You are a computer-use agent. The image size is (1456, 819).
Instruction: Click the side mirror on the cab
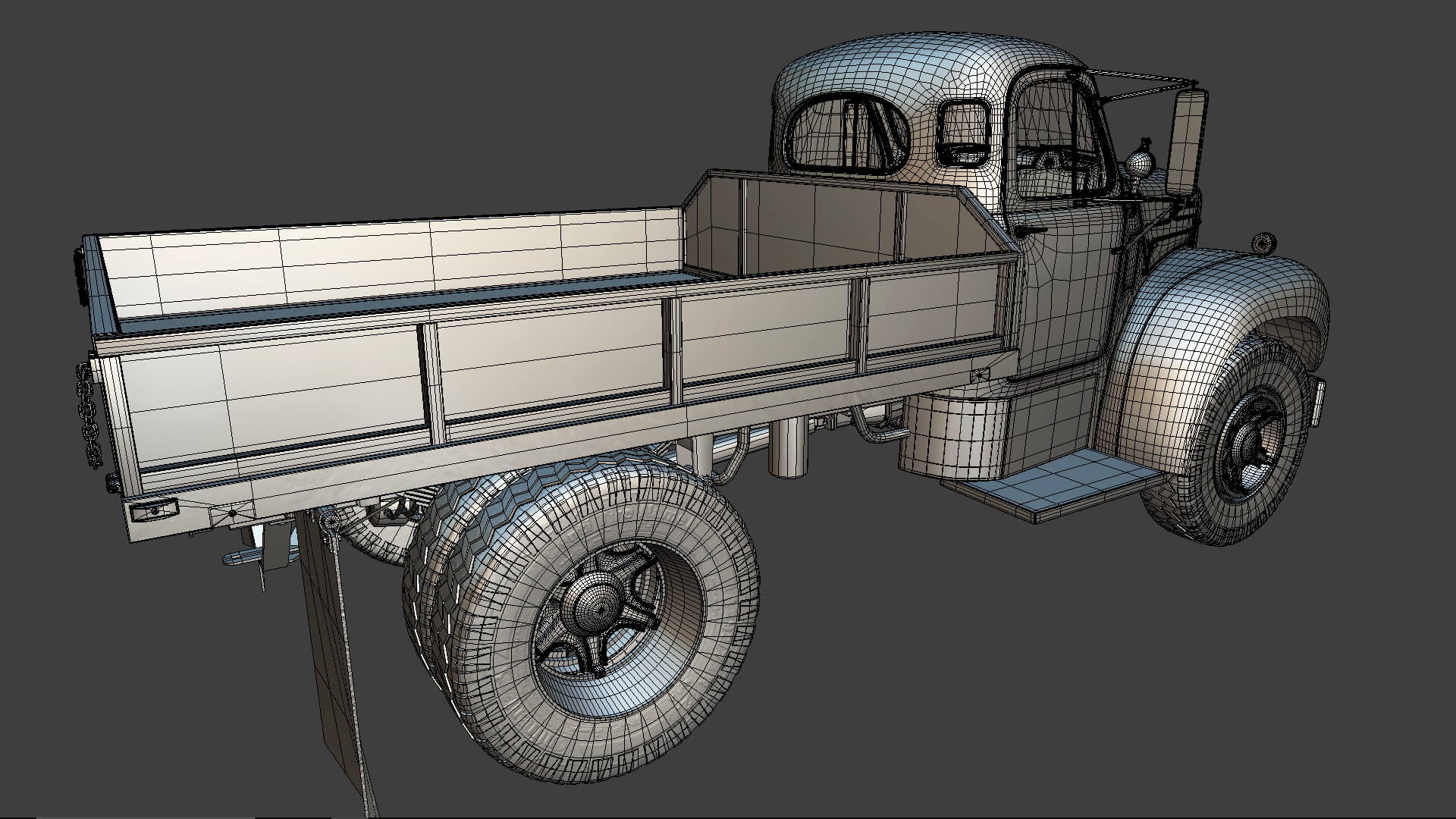(1187, 142)
